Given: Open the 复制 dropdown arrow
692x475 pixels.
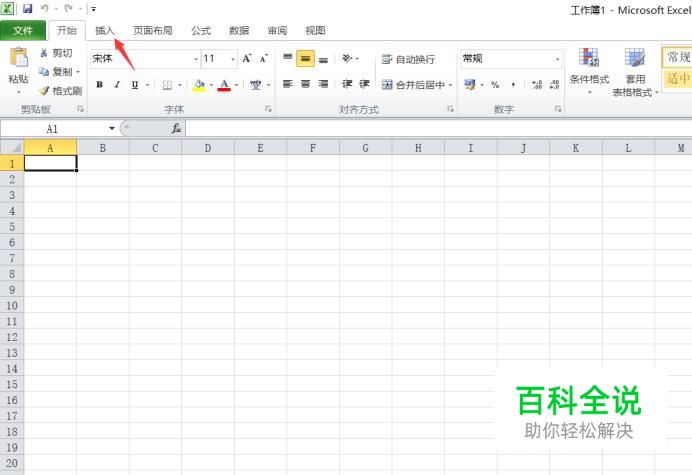Looking at the screenshot, I should click(x=78, y=72).
